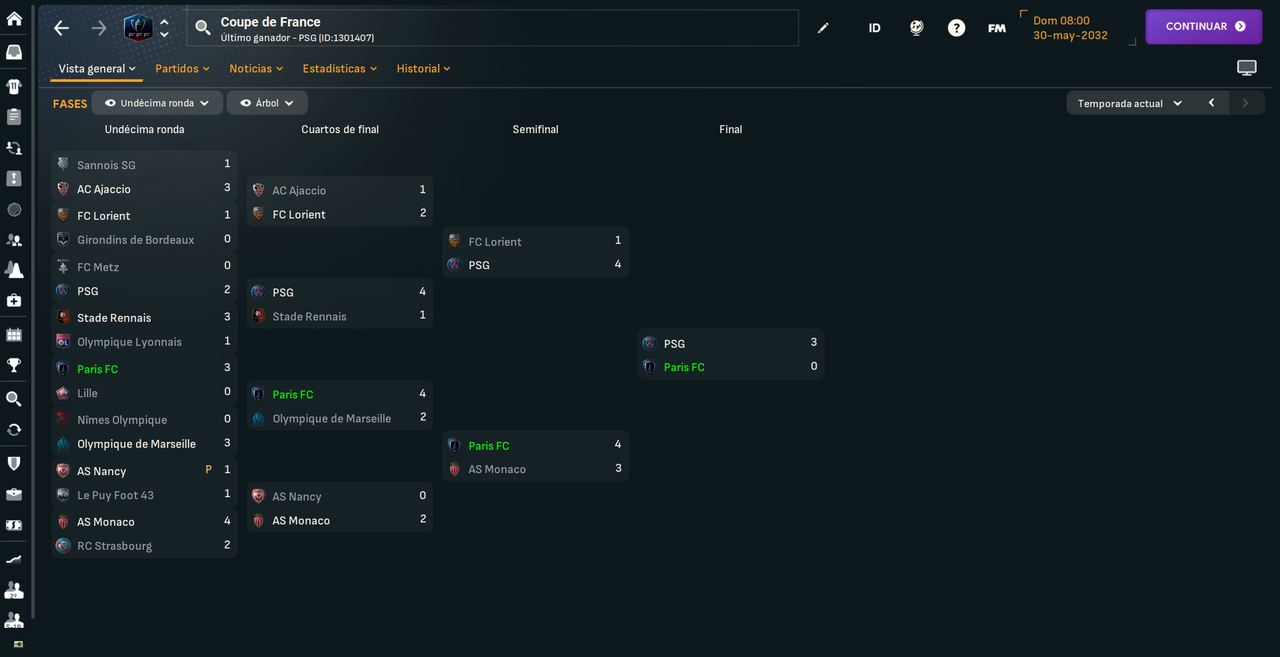1280x657 pixels.
Task: Go back with the left arrow
Action: click(62, 28)
